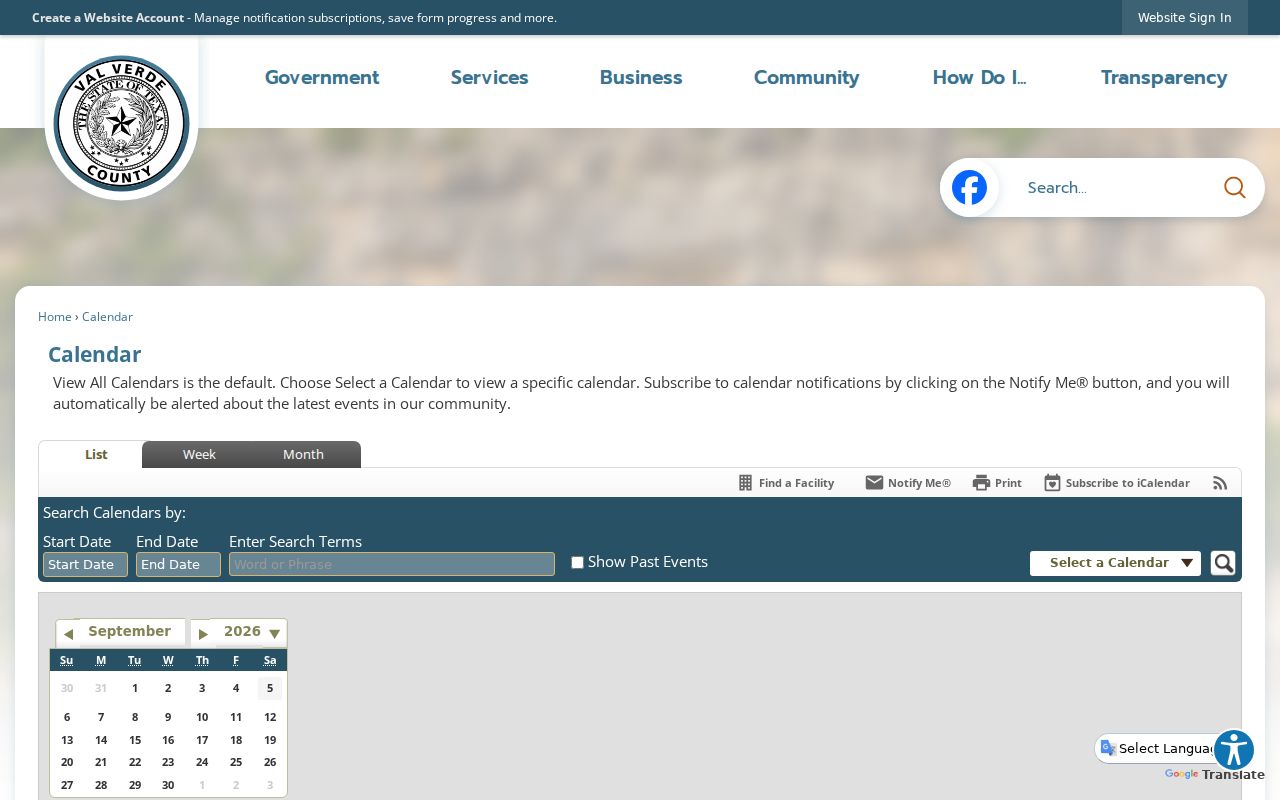Go to previous month arrow

pyautogui.click(x=68, y=634)
